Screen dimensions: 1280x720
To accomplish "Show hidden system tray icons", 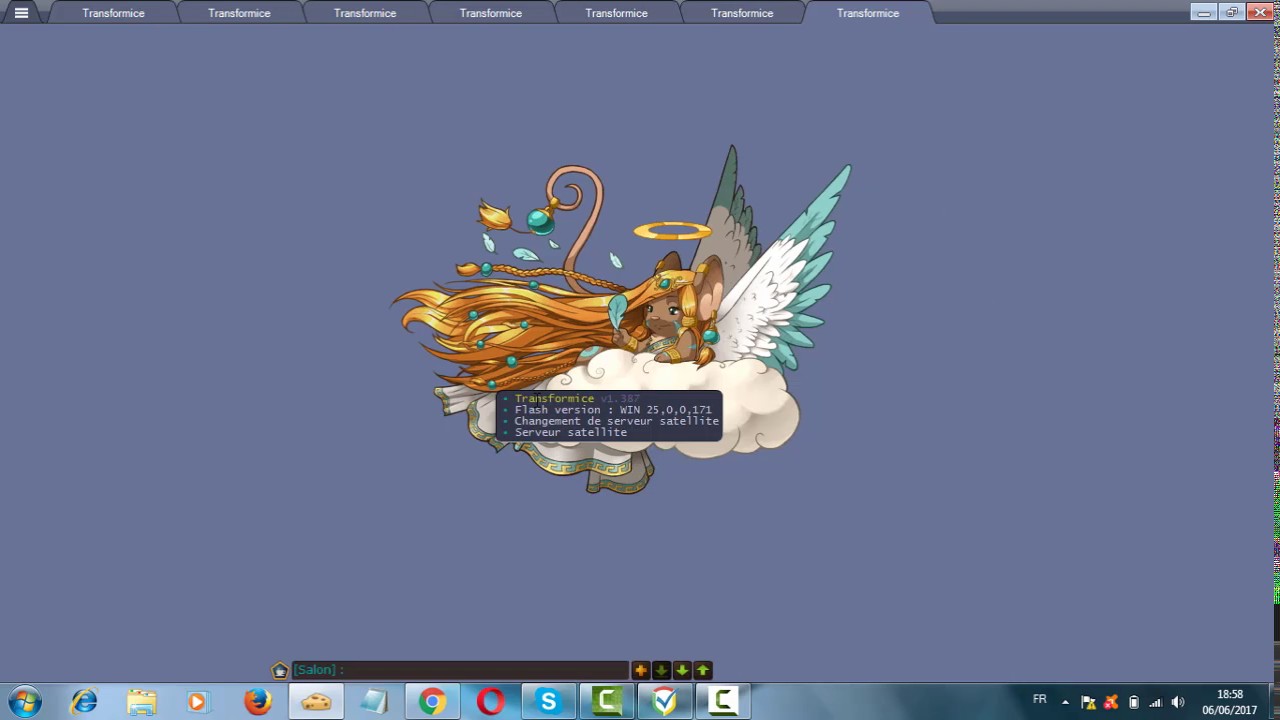I will pyautogui.click(x=1065, y=702).
